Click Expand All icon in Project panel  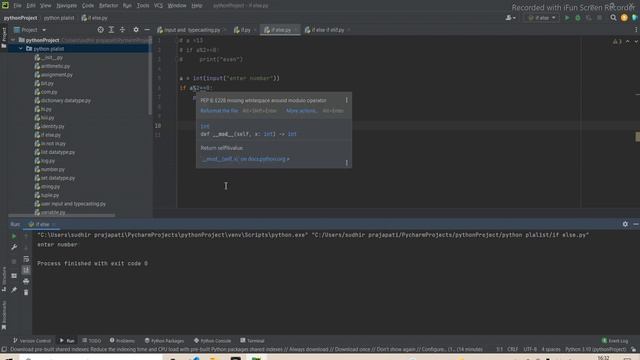111,30
